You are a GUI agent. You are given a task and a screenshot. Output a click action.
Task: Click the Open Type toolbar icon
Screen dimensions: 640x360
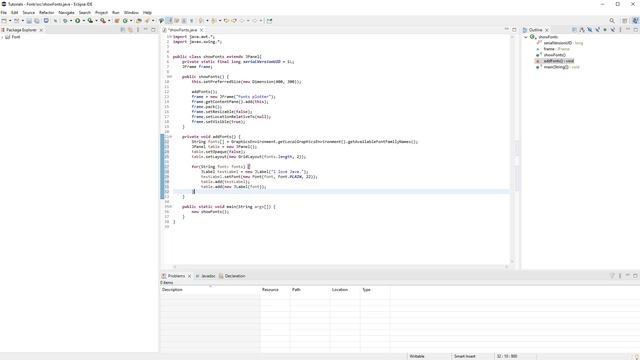tap(139, 20)
